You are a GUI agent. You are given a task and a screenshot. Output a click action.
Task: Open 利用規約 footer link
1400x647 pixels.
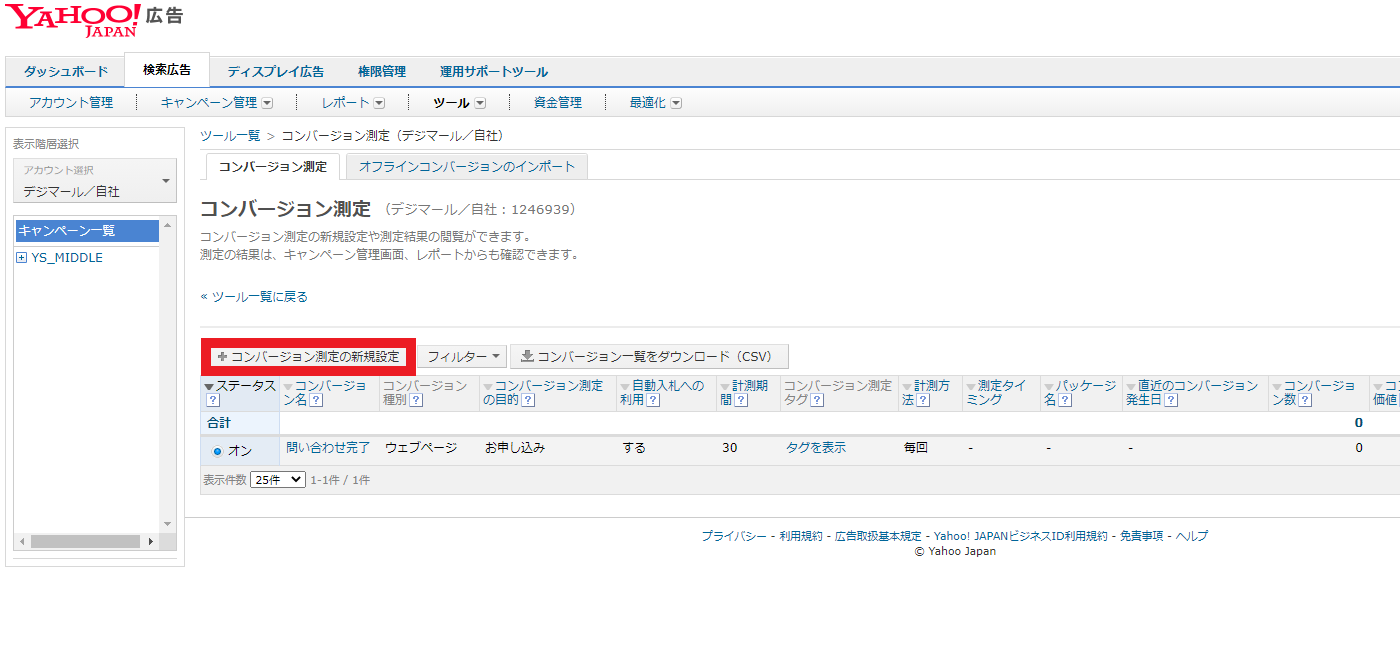tap(801, 536)
